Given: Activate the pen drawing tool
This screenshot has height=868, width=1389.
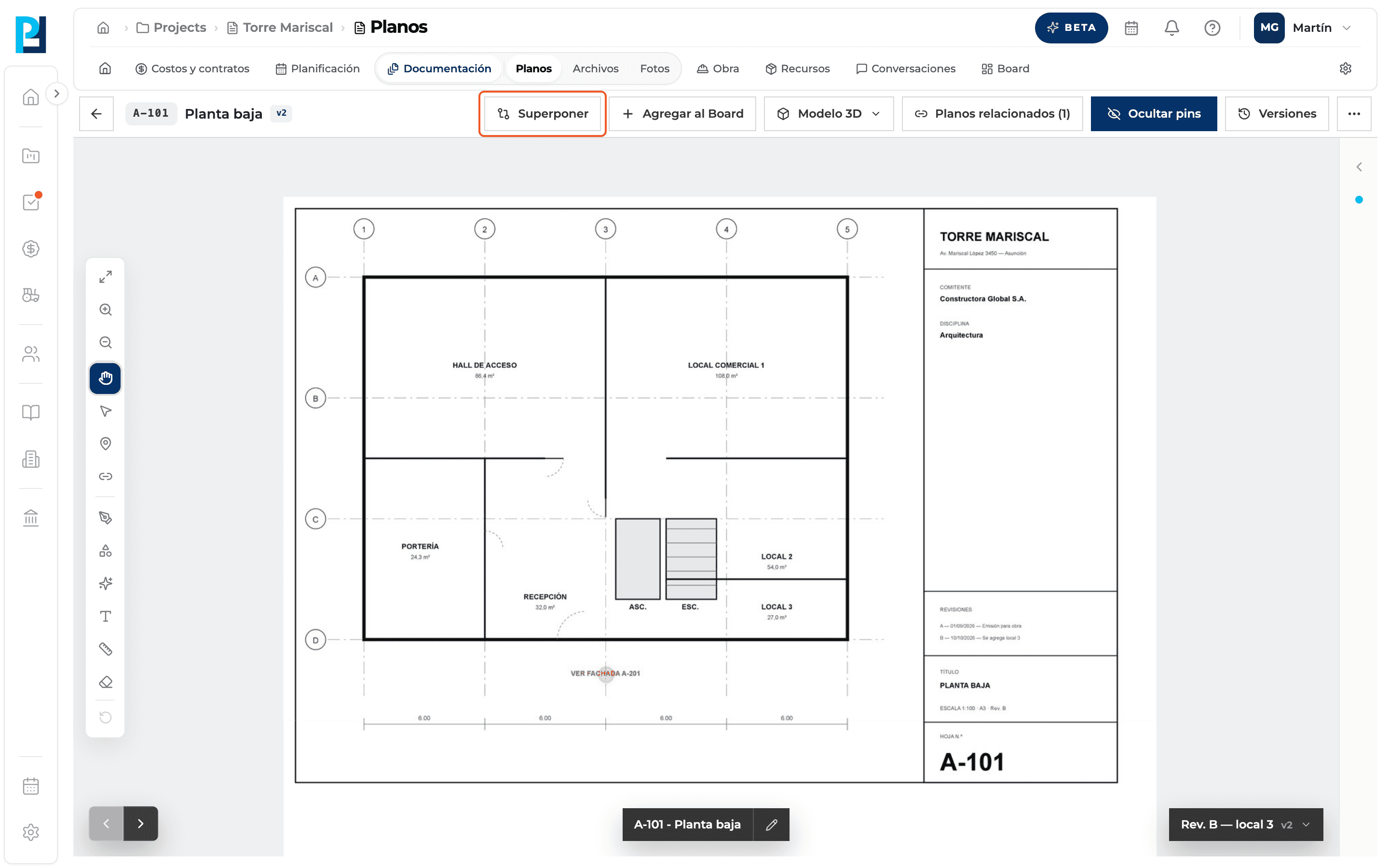Looking at the screenshot, I should pyautogui.click(x=106, y=517).
